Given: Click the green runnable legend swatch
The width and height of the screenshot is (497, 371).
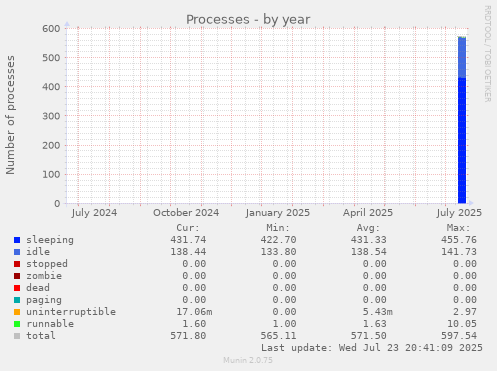Looking at the screenshot, I should click(x=17, y=324).
